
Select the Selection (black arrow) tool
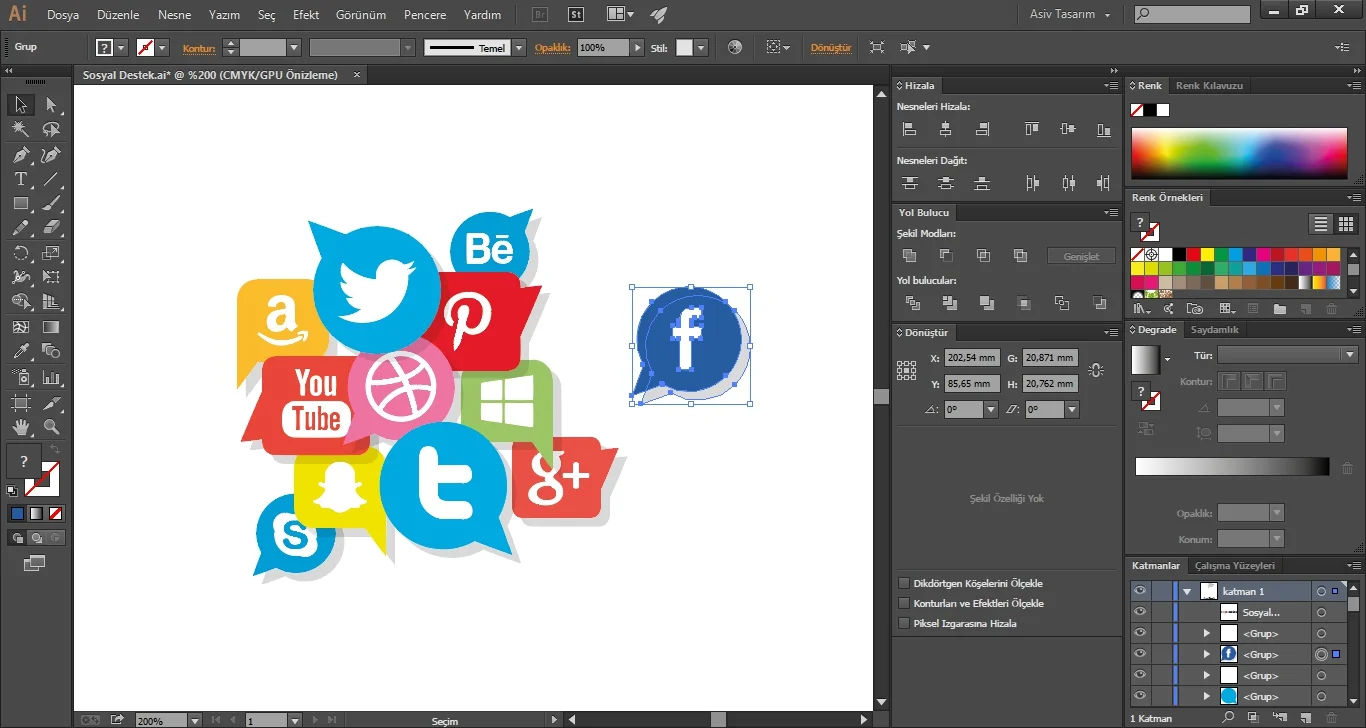pyautogui.click(x=20, y=105)
